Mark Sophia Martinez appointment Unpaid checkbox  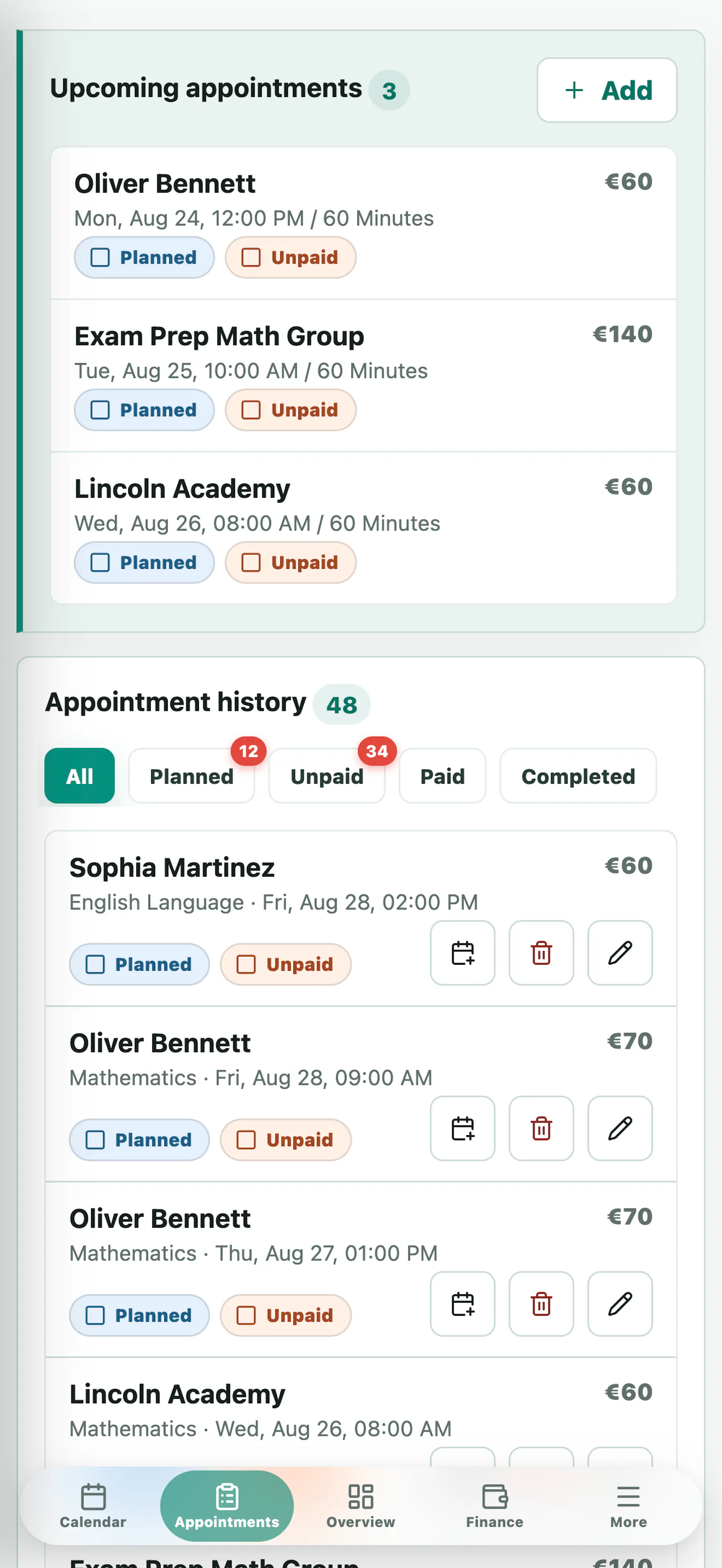(246, 964)
